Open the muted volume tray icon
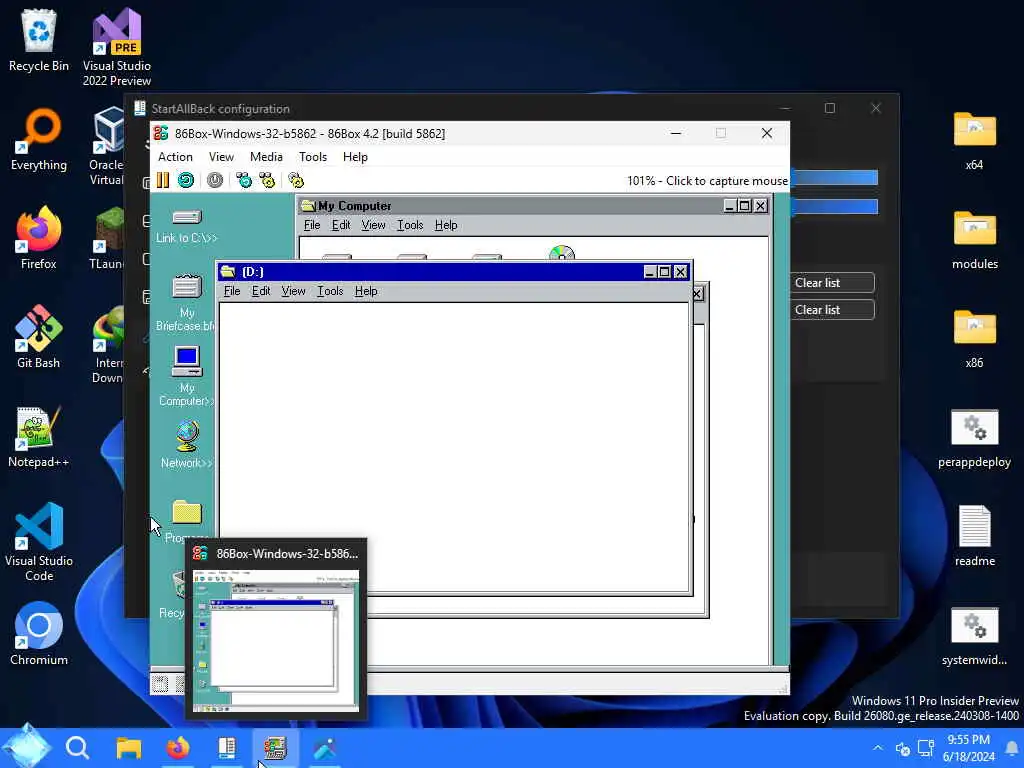The height and width of the screenshot is (768, 1024). pos(903,748)
